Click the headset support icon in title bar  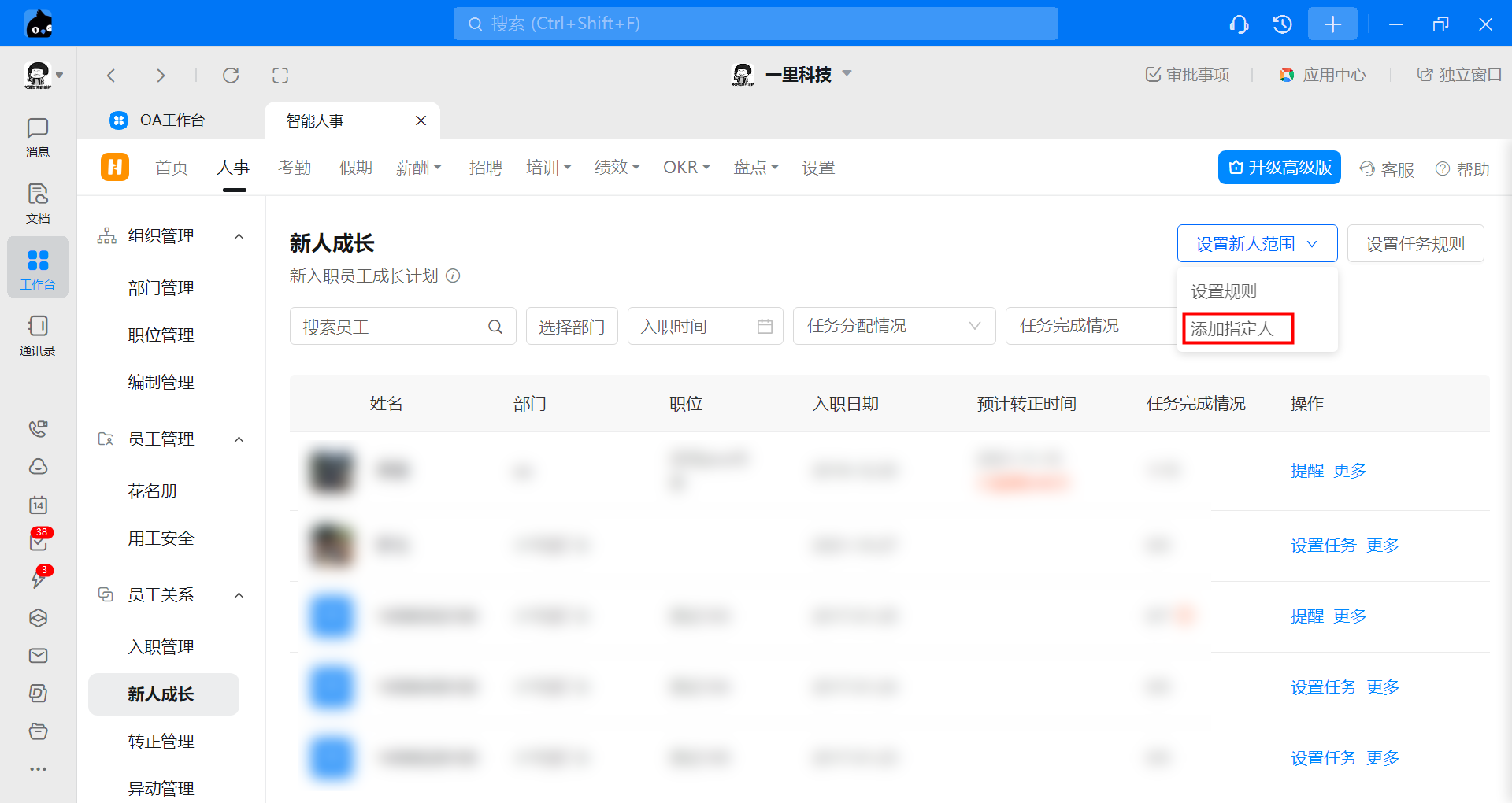1239,24
